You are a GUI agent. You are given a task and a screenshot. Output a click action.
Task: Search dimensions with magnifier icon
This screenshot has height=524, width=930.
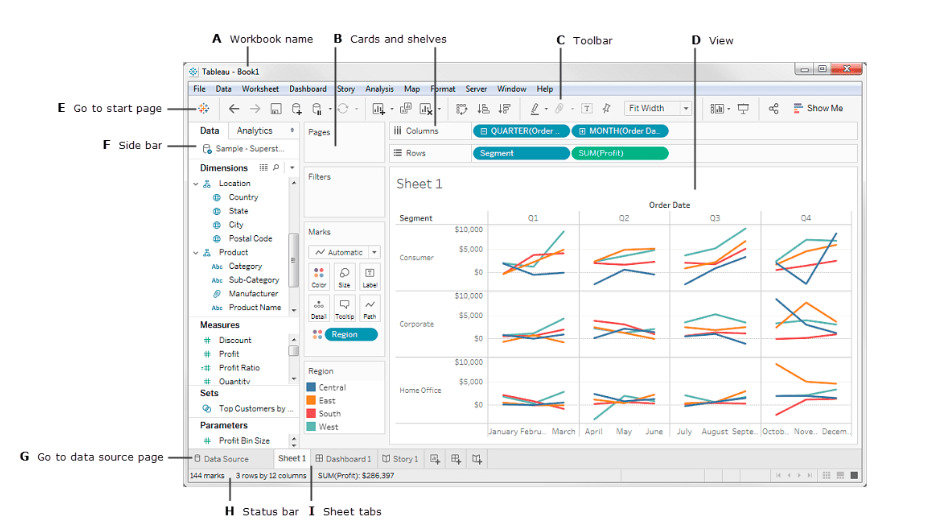point(276,168)
